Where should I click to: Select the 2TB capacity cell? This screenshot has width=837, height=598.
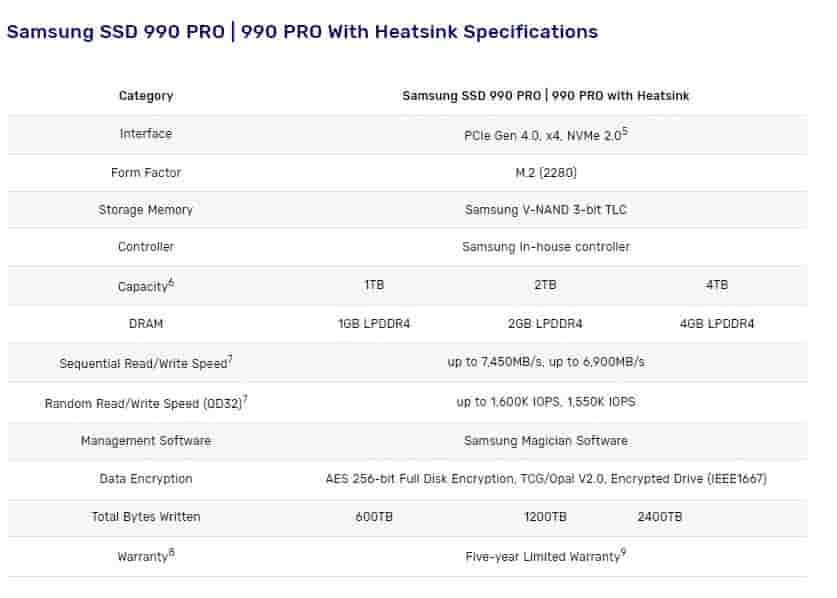pos(545,285)
